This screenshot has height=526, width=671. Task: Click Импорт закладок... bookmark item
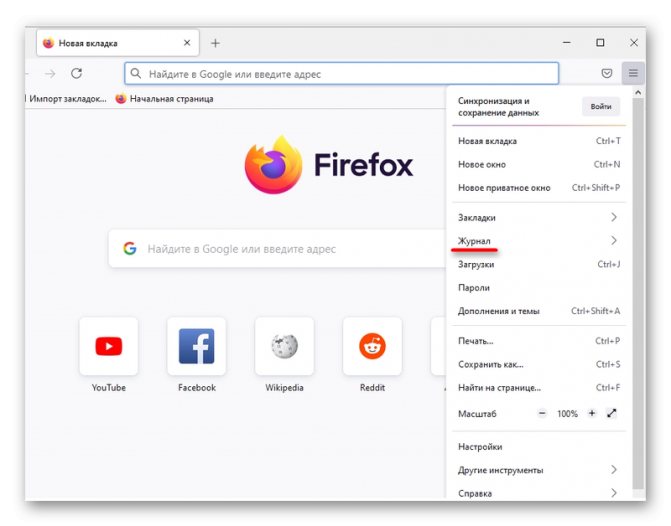tap(66, 98)
